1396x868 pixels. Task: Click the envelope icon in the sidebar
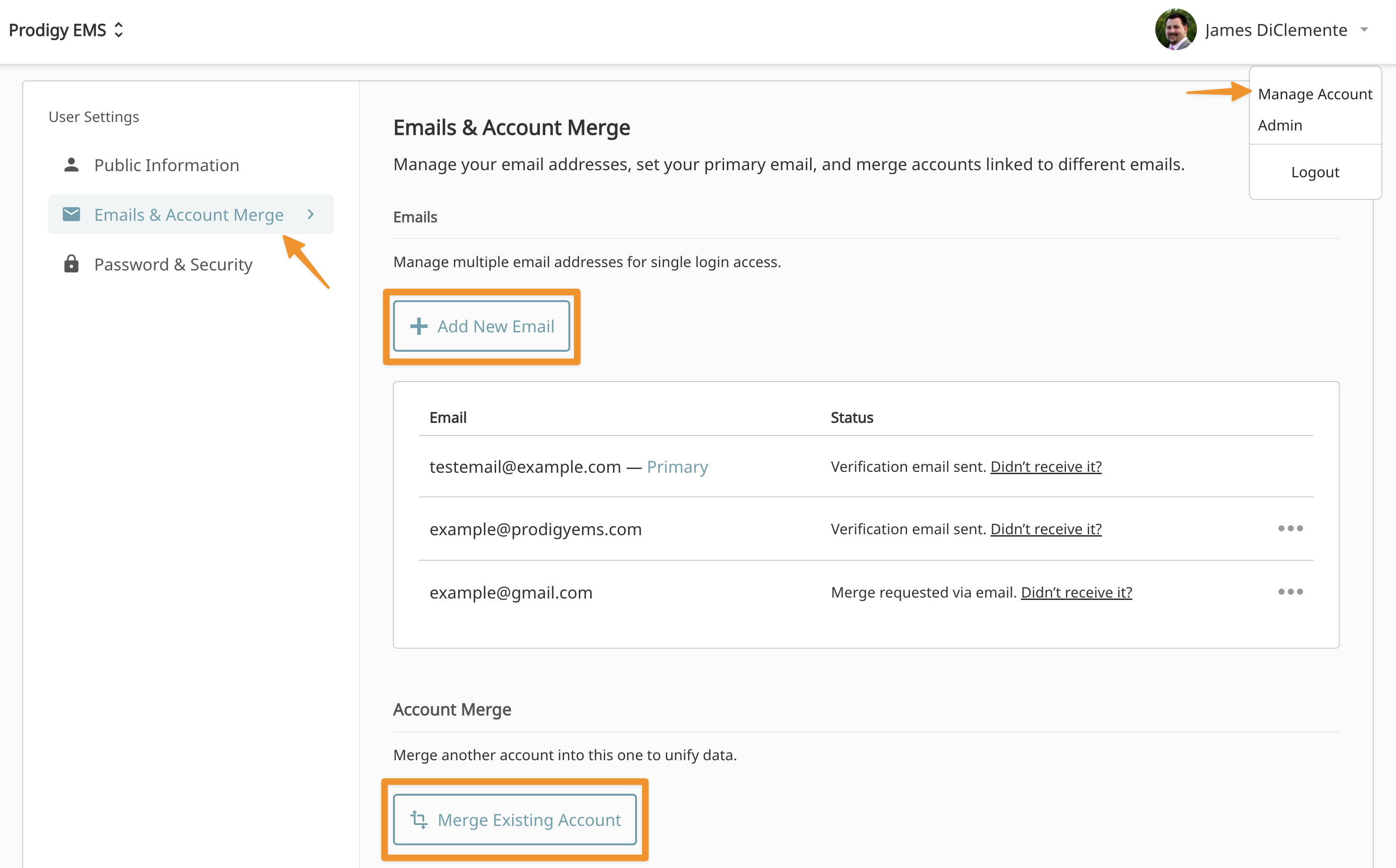(x=71, y=214)
